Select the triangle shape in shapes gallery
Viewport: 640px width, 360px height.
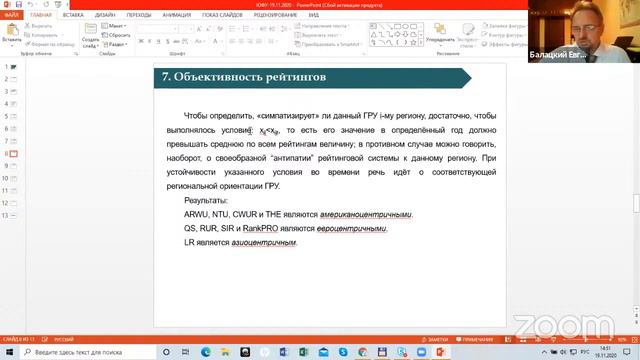(x=373, y=35)
